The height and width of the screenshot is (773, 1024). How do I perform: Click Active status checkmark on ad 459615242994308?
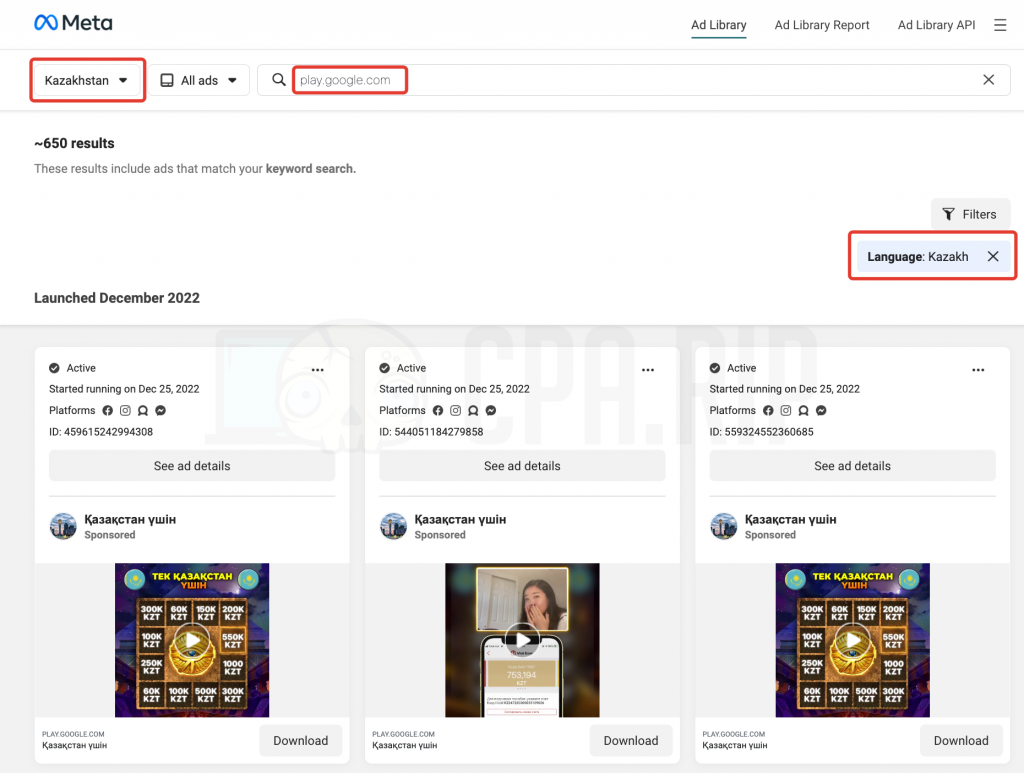[x=54, y=368]
